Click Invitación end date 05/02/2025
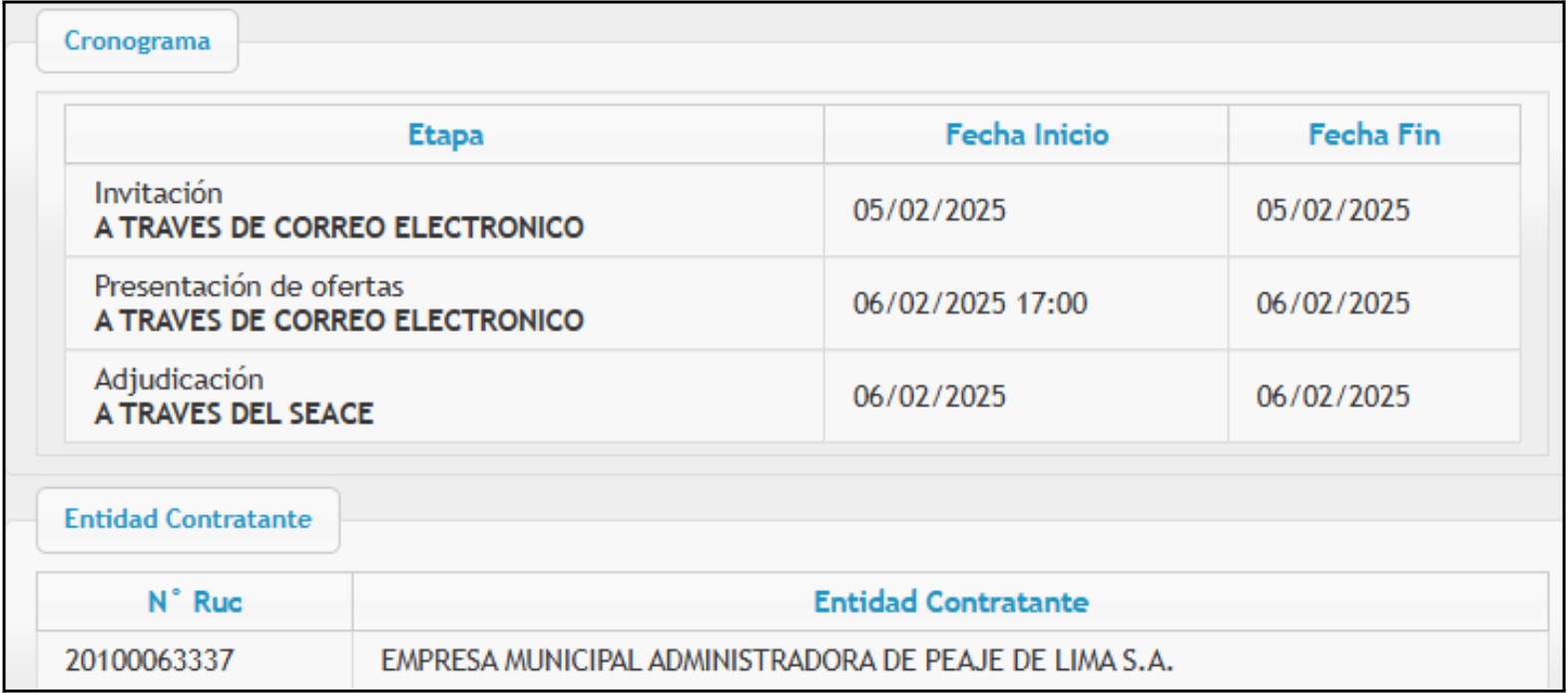The width and height of the screenshot is (1568, 693). coord(1332,211)
